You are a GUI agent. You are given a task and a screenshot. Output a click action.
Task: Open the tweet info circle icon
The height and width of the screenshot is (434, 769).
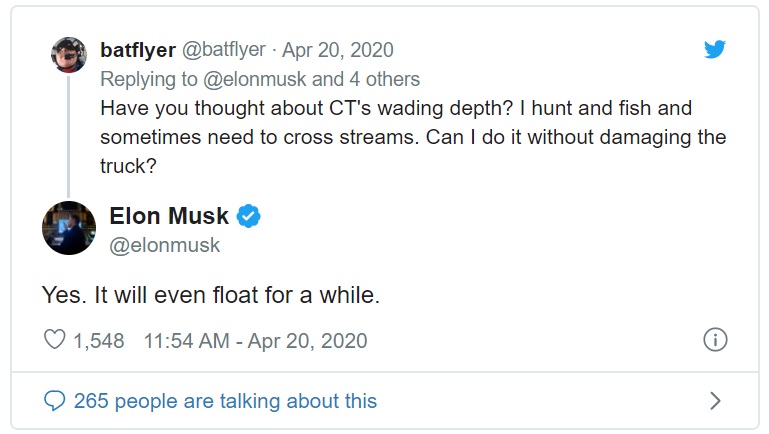714,340
